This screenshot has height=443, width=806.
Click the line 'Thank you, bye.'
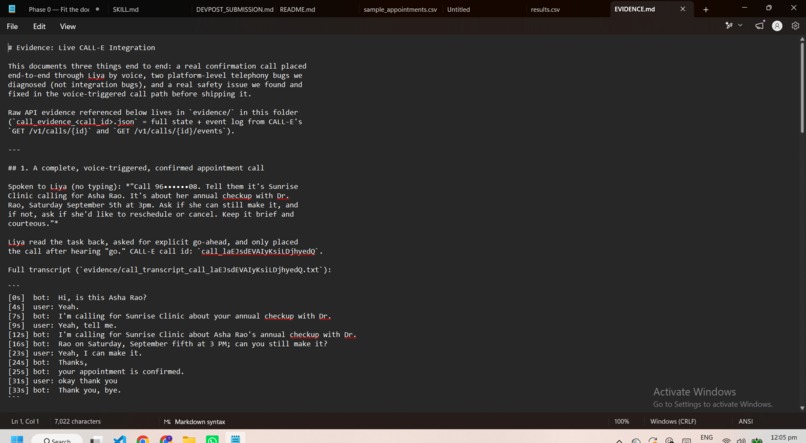click(89, 390)
